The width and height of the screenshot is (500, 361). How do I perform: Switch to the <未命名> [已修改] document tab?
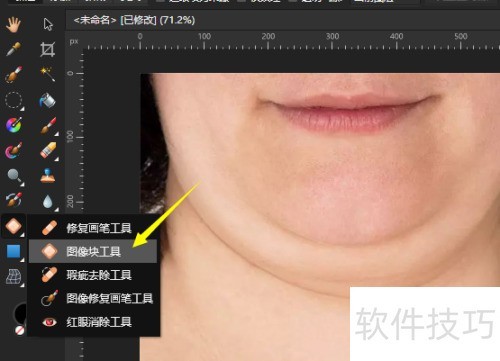134,20
